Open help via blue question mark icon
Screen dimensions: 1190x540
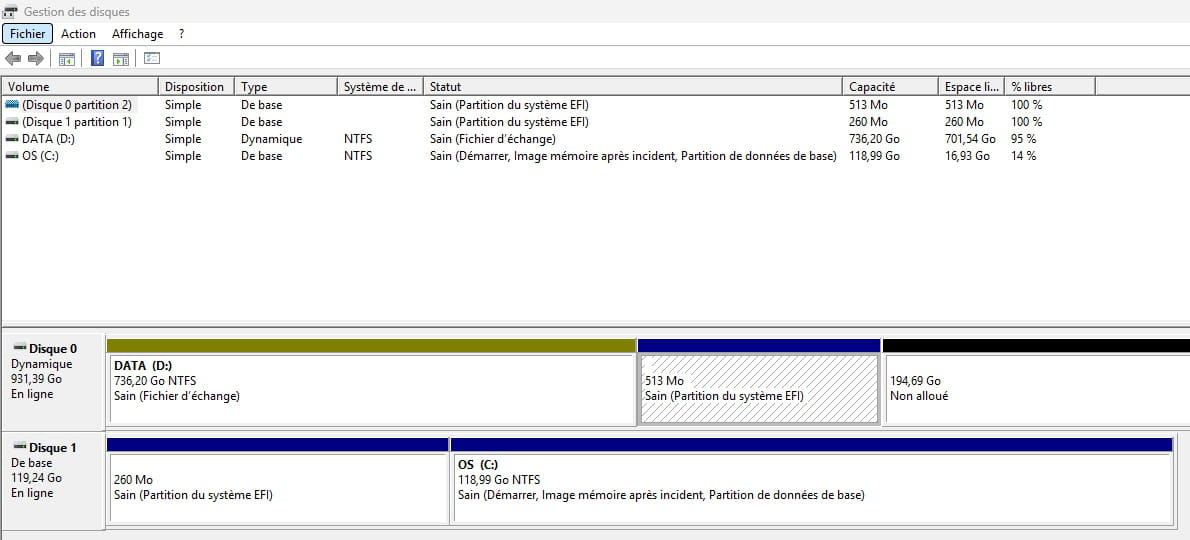click(97, 58)
